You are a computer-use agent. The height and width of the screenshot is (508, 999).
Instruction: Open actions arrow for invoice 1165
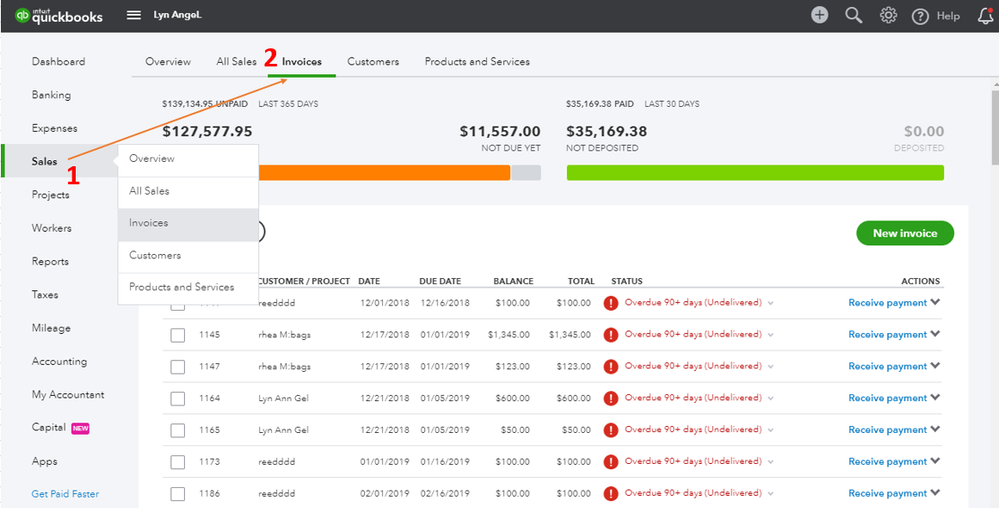[935, 429]
